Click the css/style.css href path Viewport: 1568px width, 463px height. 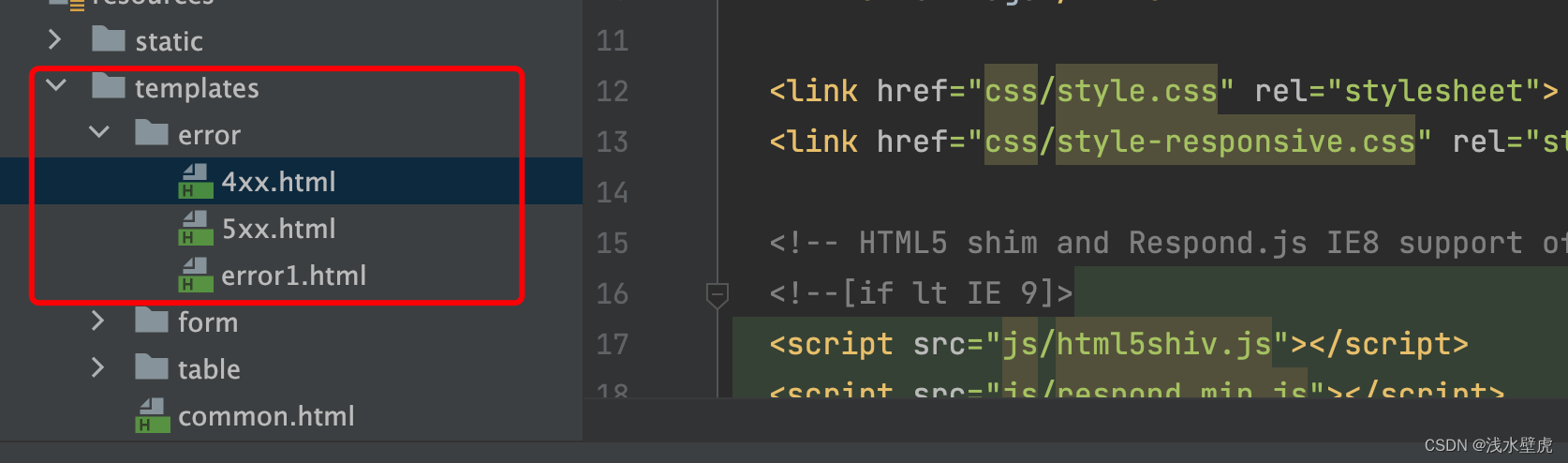[1101, 91]
